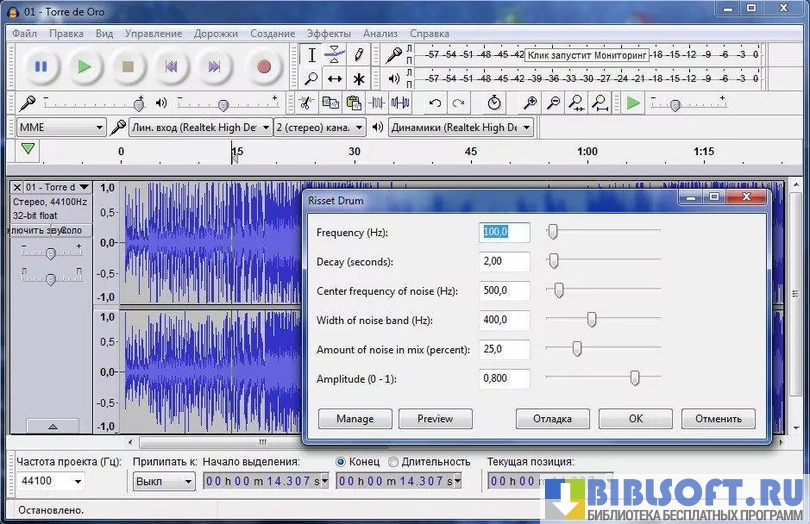
Task: Select the Длительность radio button
Action: point(393,462)
